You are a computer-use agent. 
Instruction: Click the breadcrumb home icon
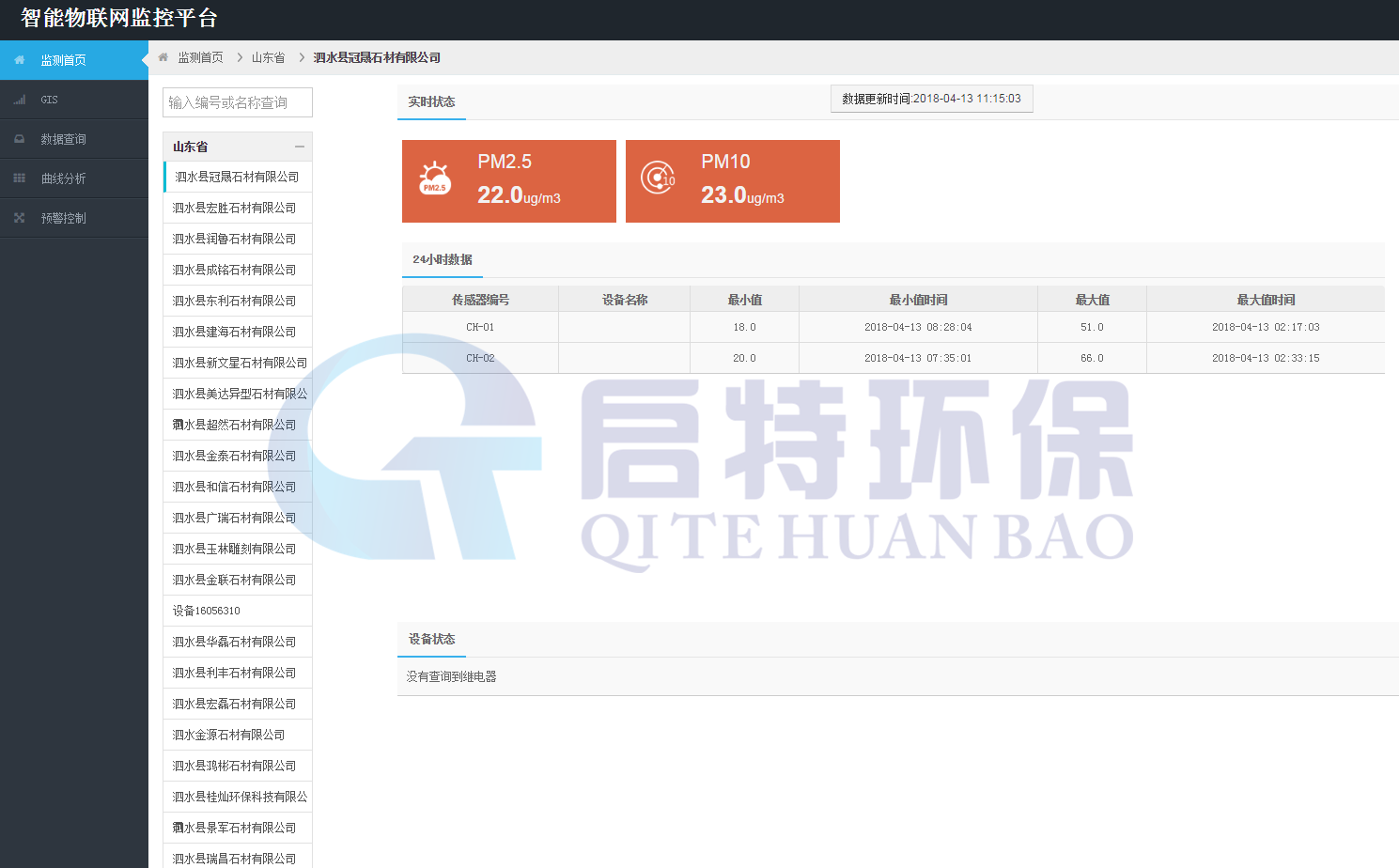tap(163, 57)
